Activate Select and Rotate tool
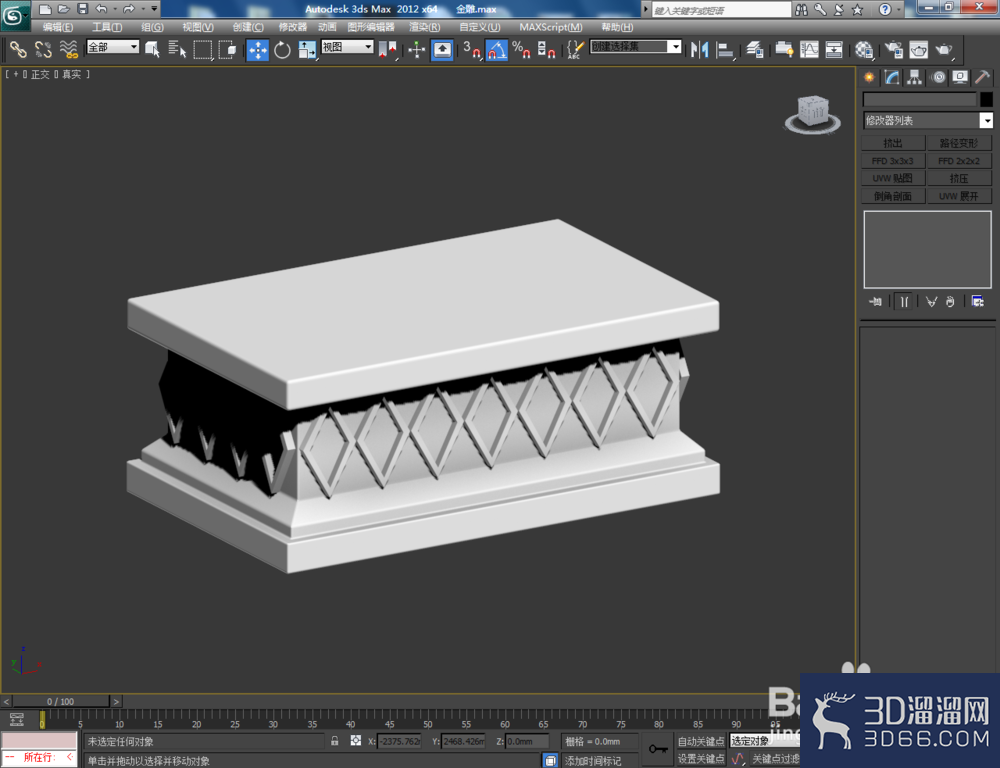 pos(282,49)
